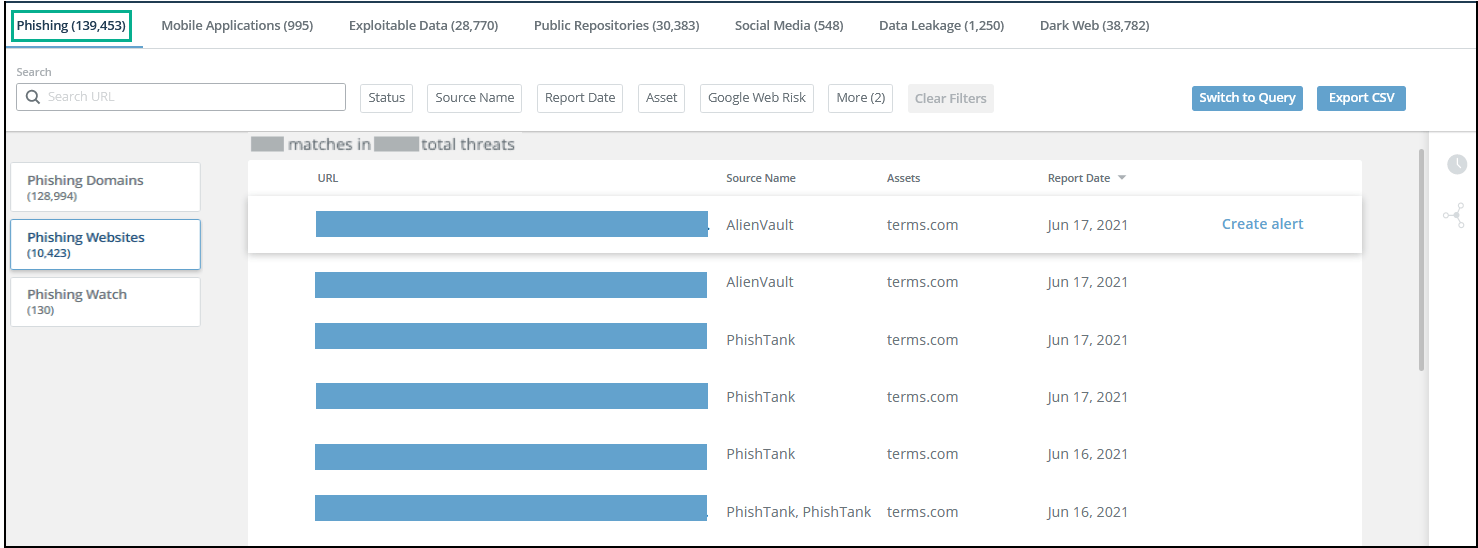
Task: Open the Phishing Watch category
Action: tap(105, 301)
